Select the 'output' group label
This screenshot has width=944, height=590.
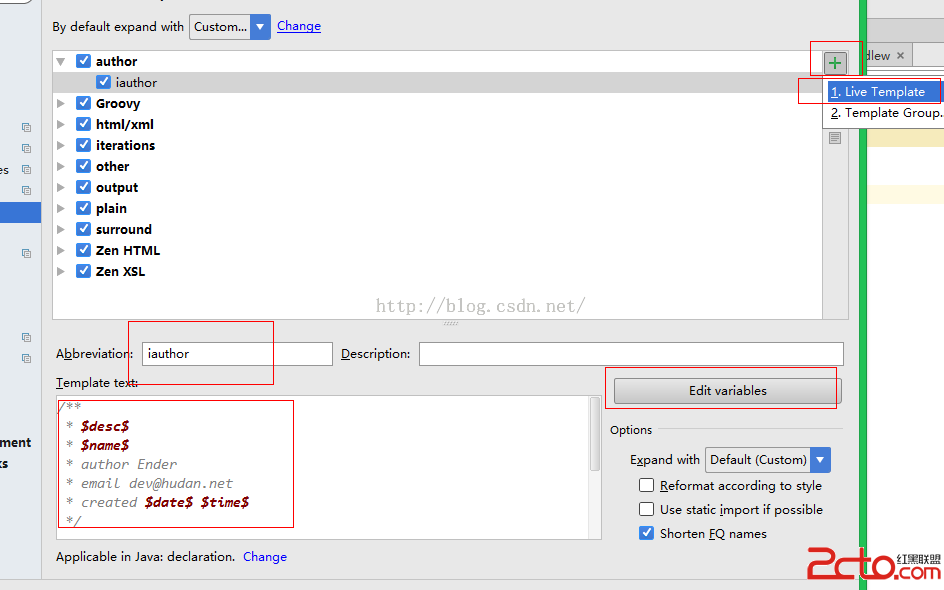[117, 188]
